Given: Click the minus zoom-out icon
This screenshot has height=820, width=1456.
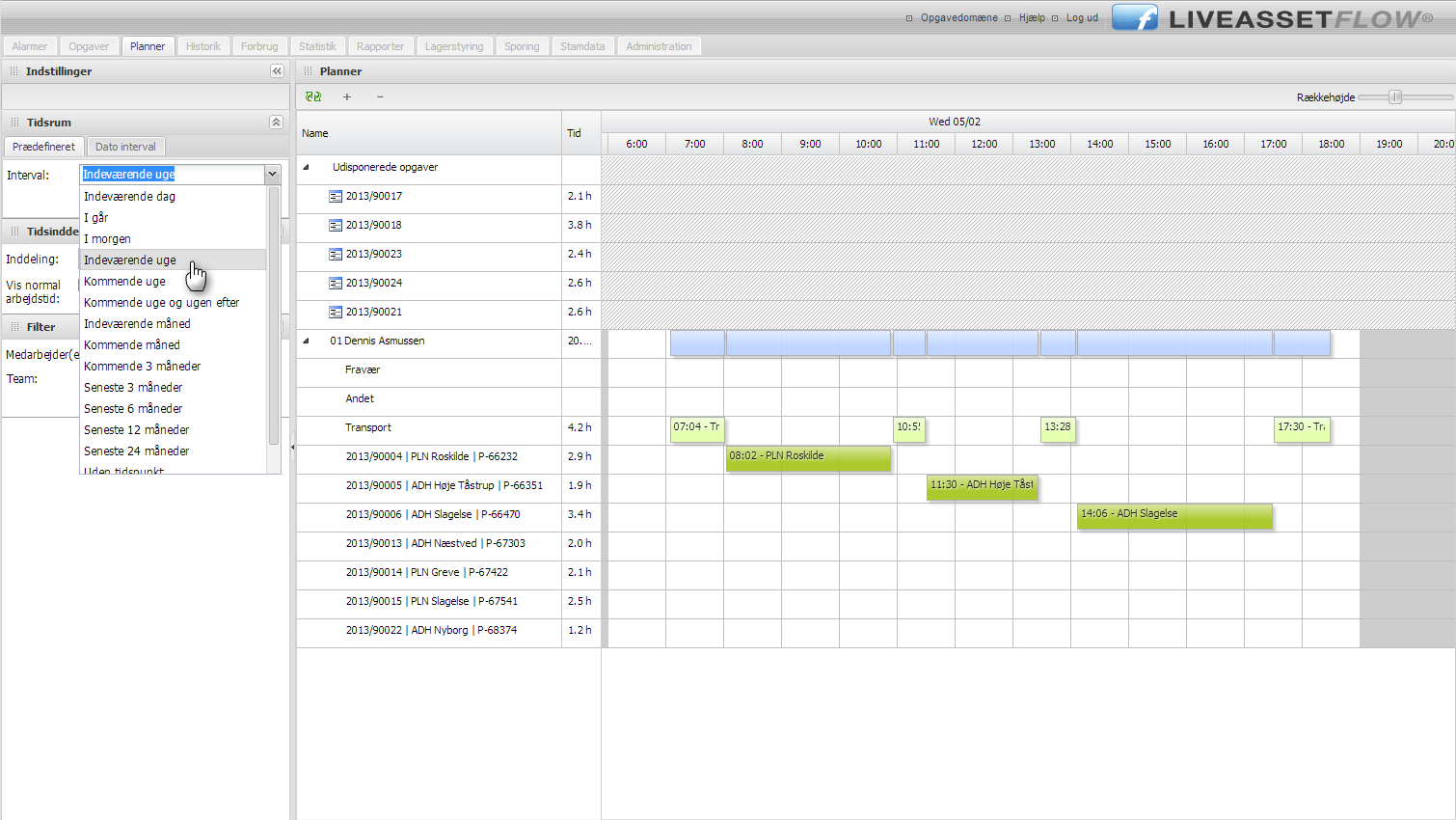Looking at the screenshot, I should point(380,96).
